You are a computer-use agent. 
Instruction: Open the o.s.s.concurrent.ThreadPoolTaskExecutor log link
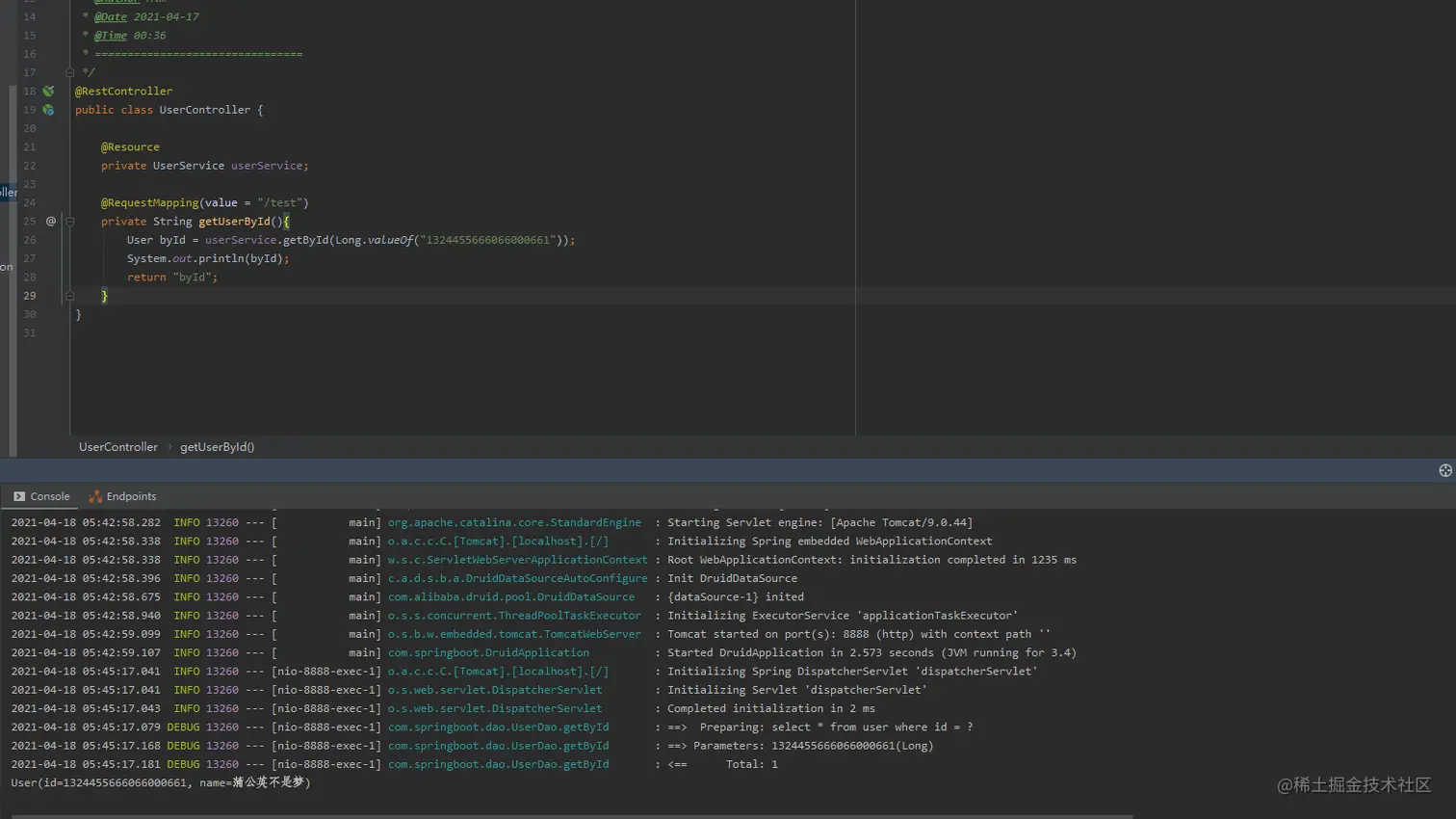[x=514, y=616]
